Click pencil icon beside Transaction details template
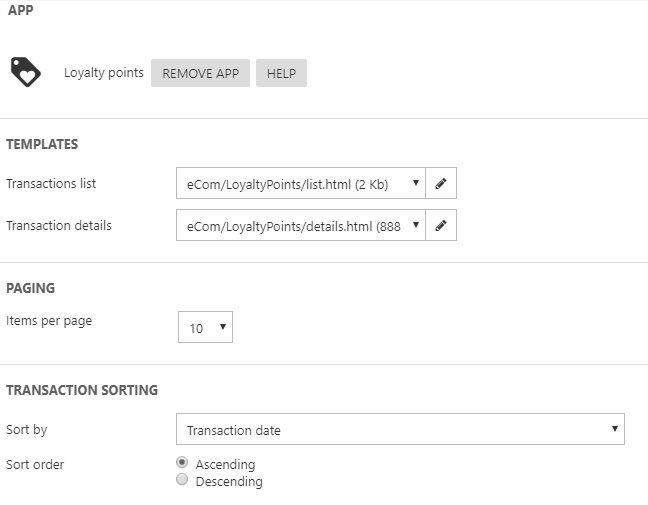648x505 pixels. [x=441, y=226]
